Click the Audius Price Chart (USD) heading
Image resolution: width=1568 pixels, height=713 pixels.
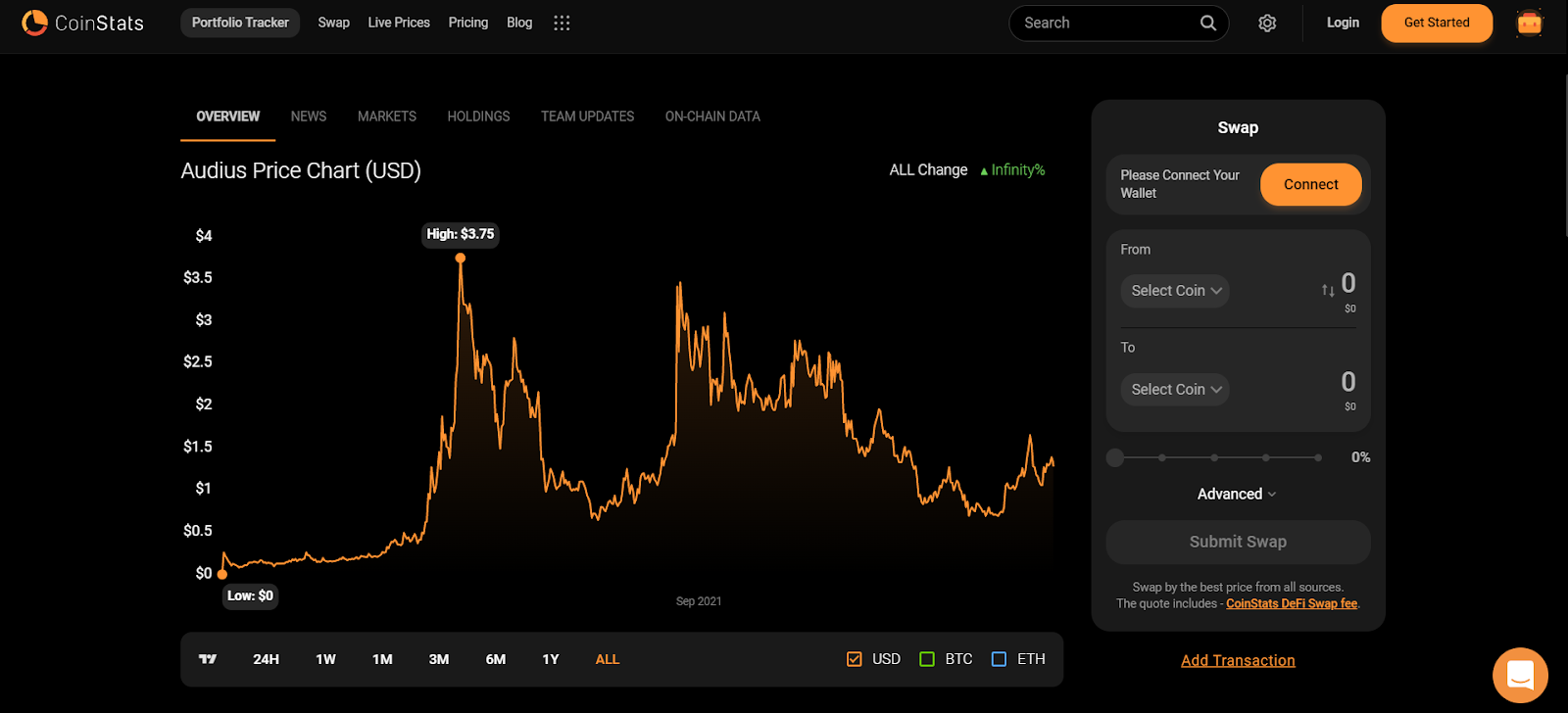[x=301, y=170]
